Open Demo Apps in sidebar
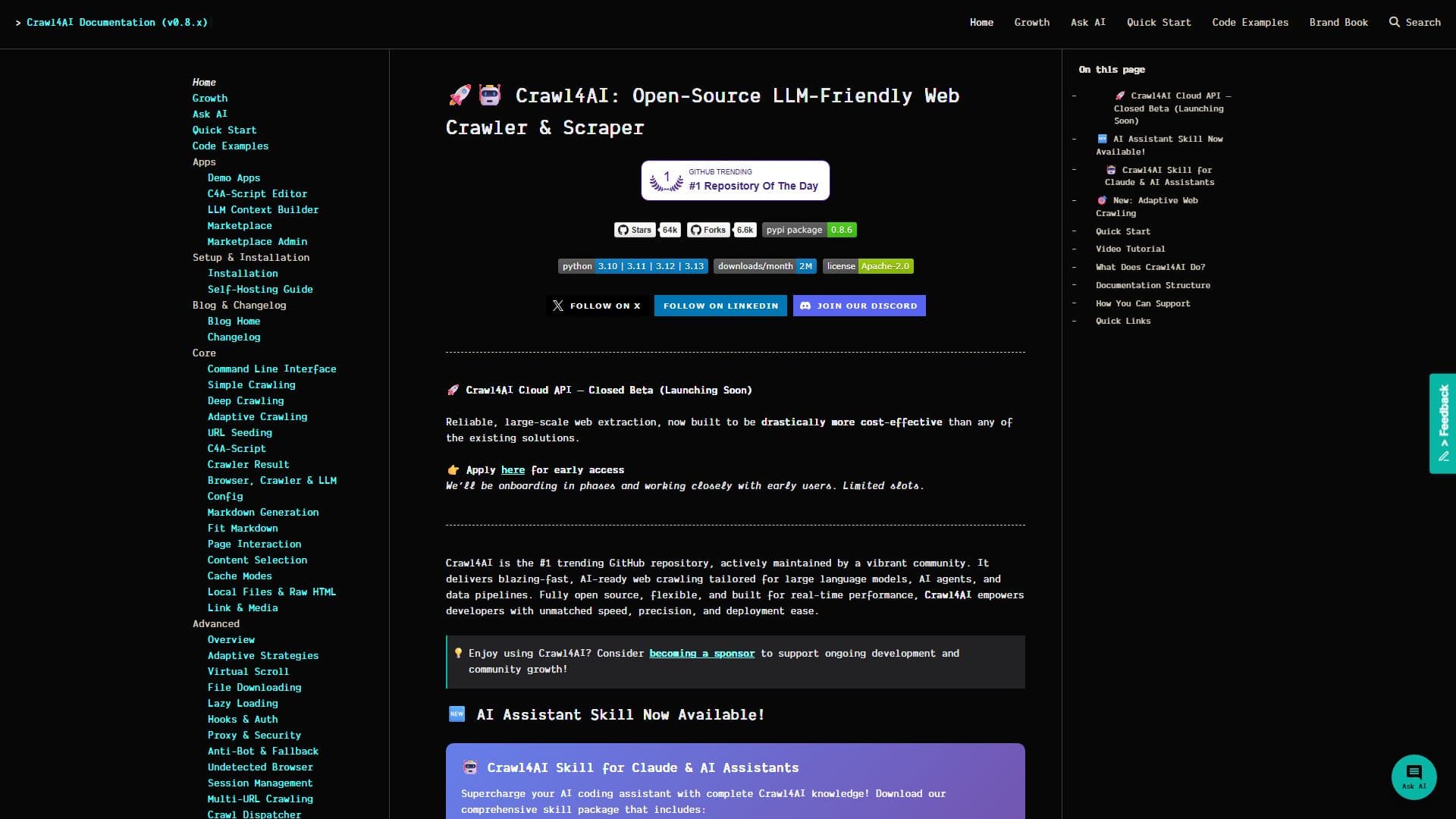 234,178
